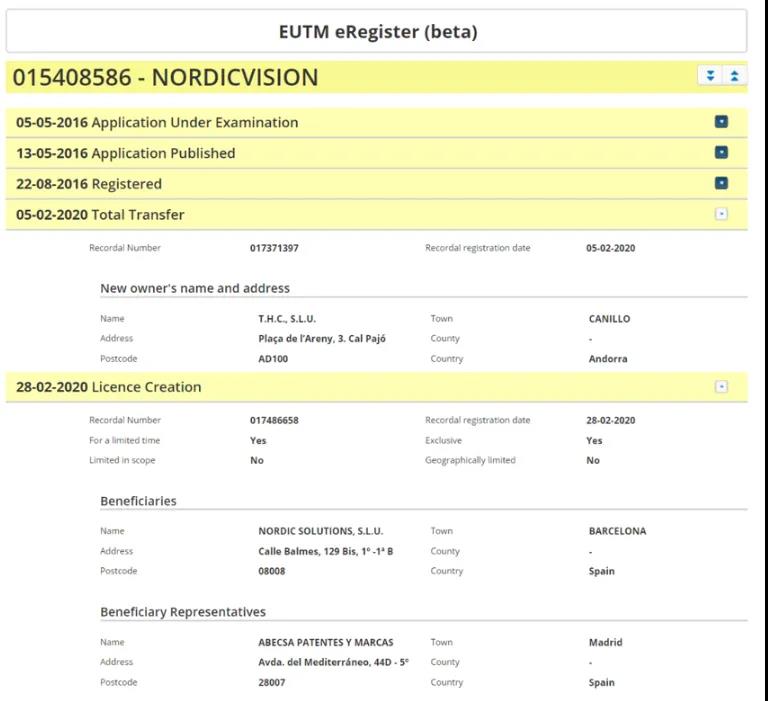This screenshot has width=768, height=701.
Task: Collapse the Licence Creation section
Action: point(721,387)
